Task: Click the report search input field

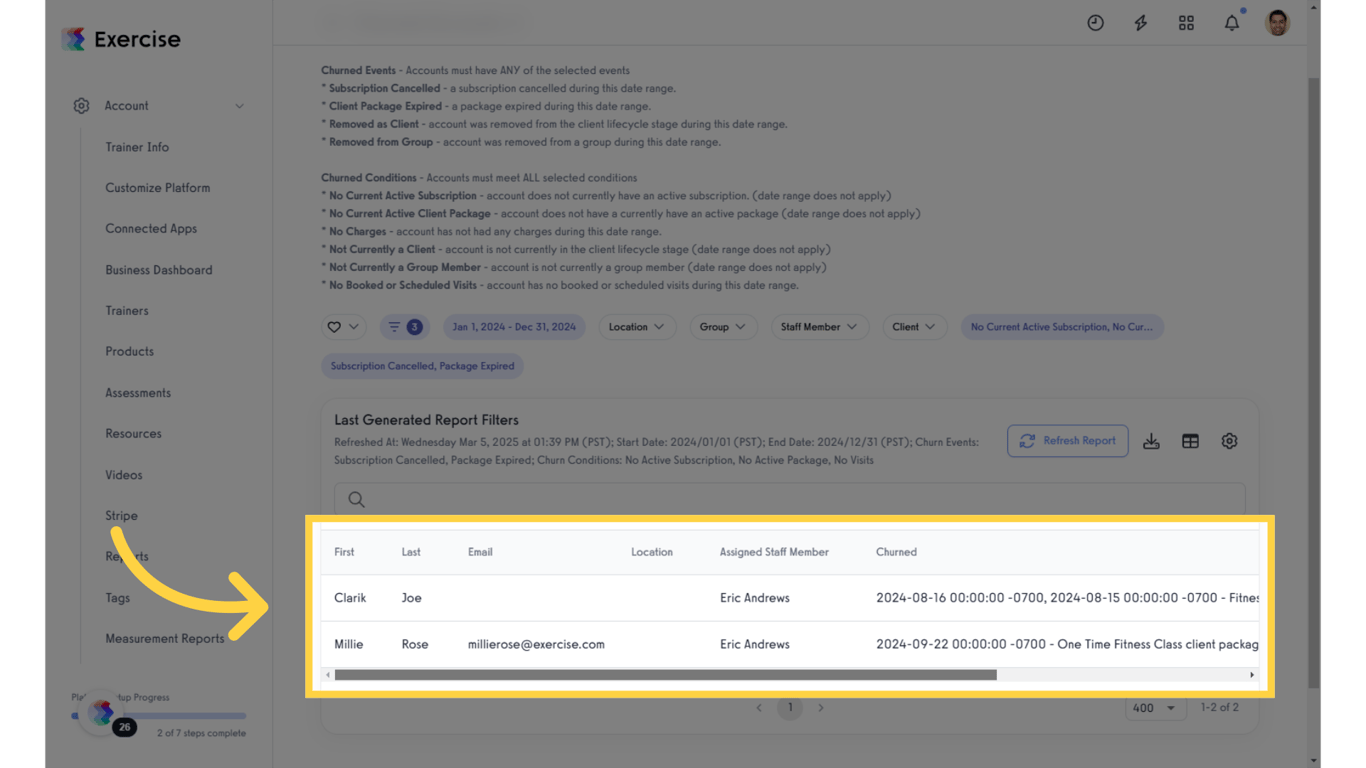Action: [790, 499]
